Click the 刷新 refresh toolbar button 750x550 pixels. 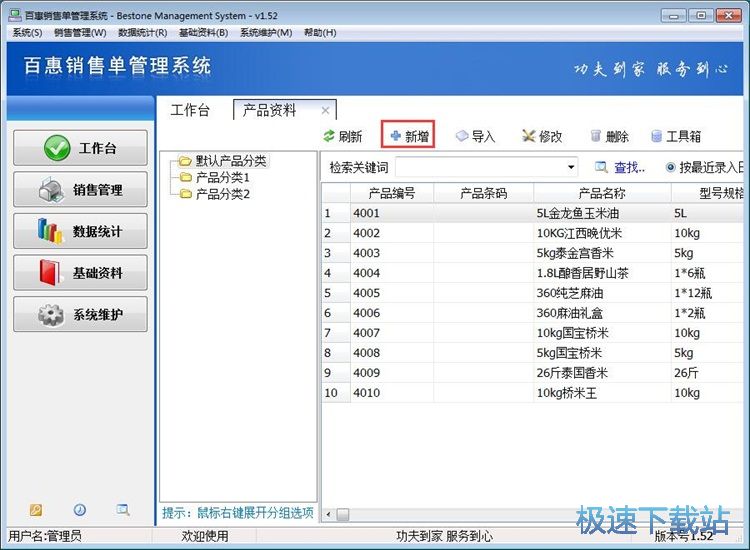342,137
